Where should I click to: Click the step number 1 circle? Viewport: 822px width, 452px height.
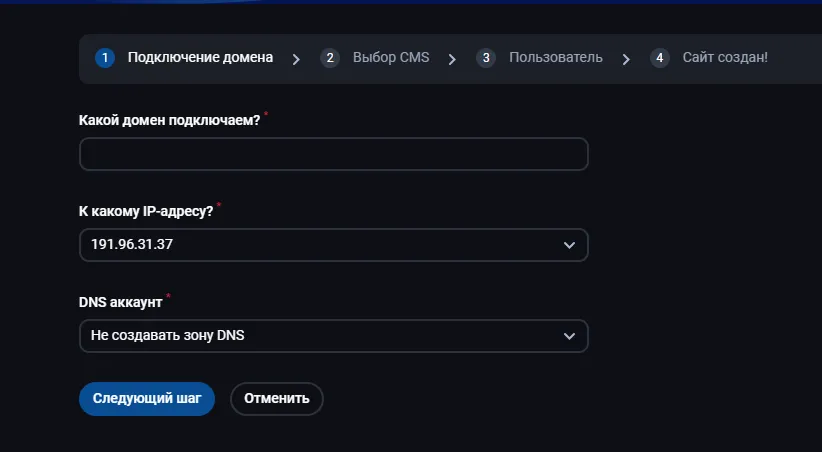[105, 58]
